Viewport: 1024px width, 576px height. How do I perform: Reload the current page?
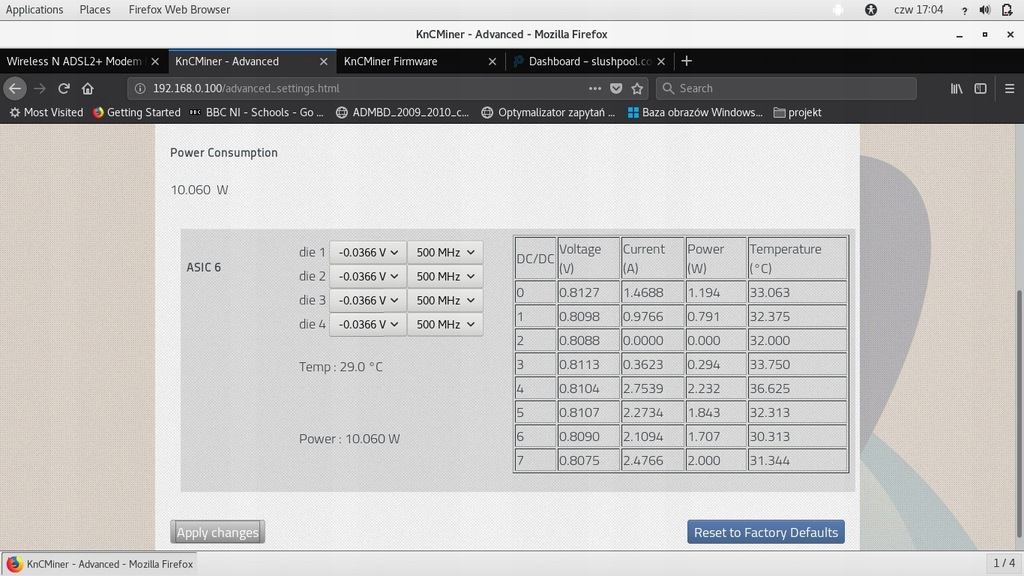[63, 88]
